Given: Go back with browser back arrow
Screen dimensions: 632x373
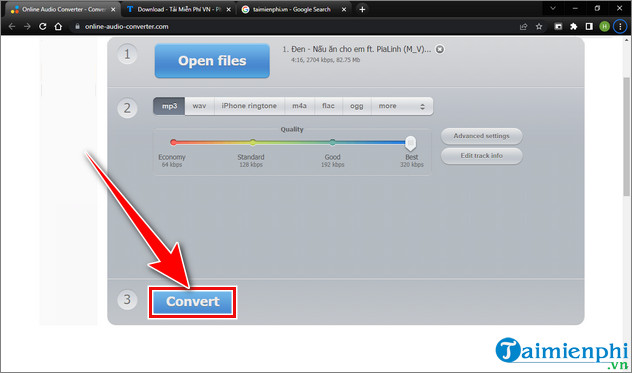Looking at the screenshot, I should (12, 27).
